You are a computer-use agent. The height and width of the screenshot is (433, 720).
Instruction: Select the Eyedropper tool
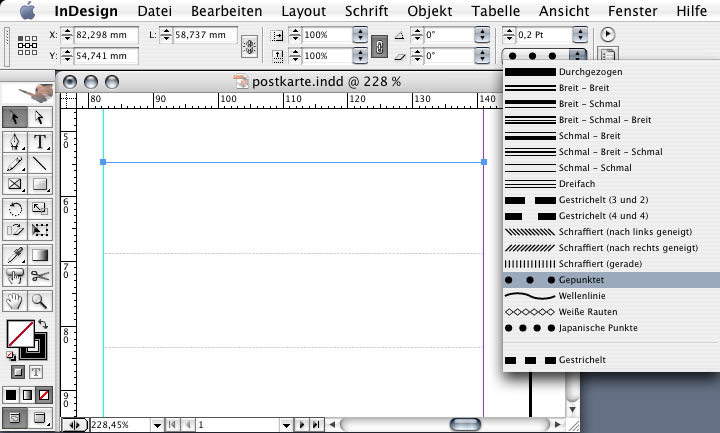tap(15, 254)
